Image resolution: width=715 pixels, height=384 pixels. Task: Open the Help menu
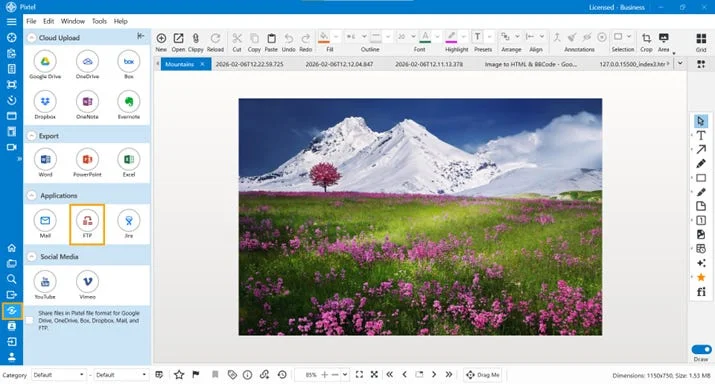point(121,21)
